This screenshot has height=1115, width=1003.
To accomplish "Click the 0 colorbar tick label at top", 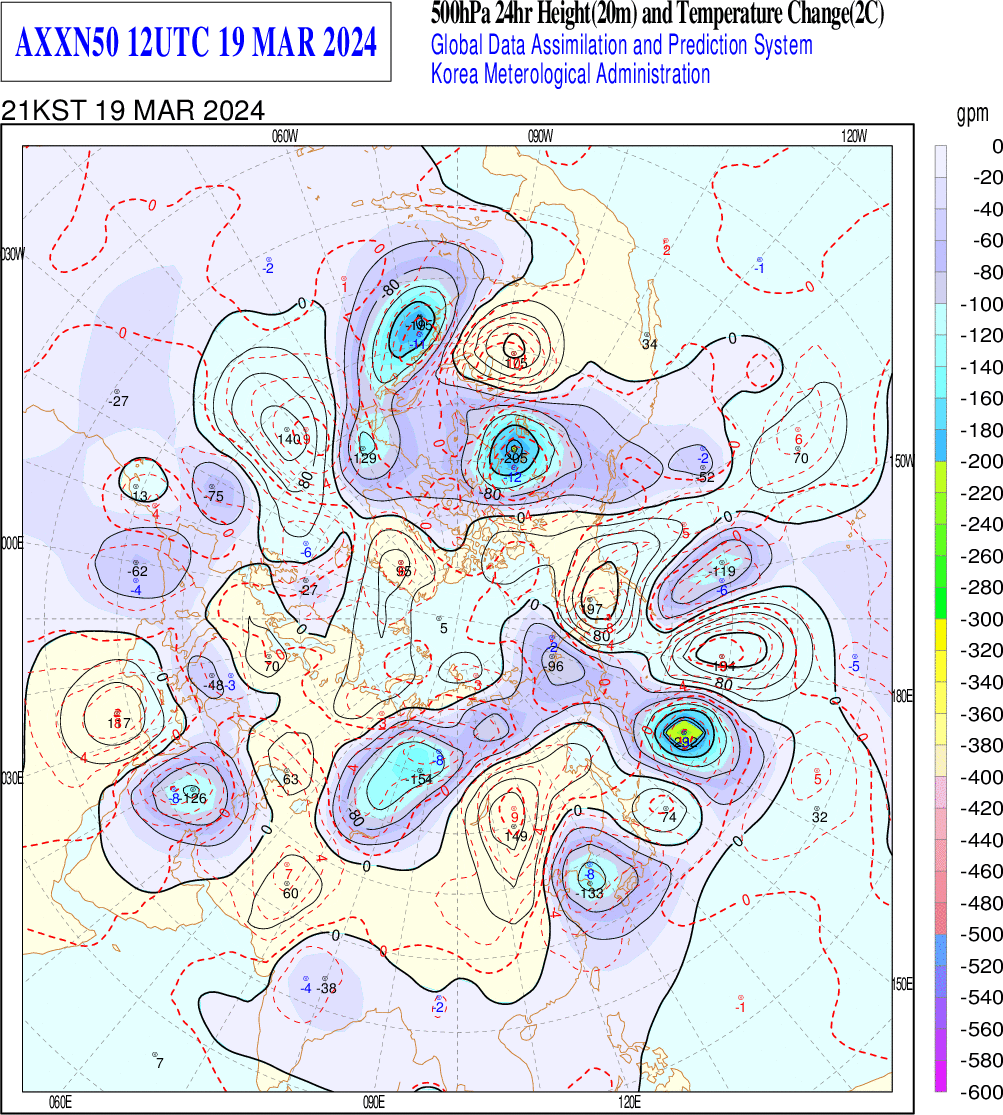I will [x=997, y=146].
